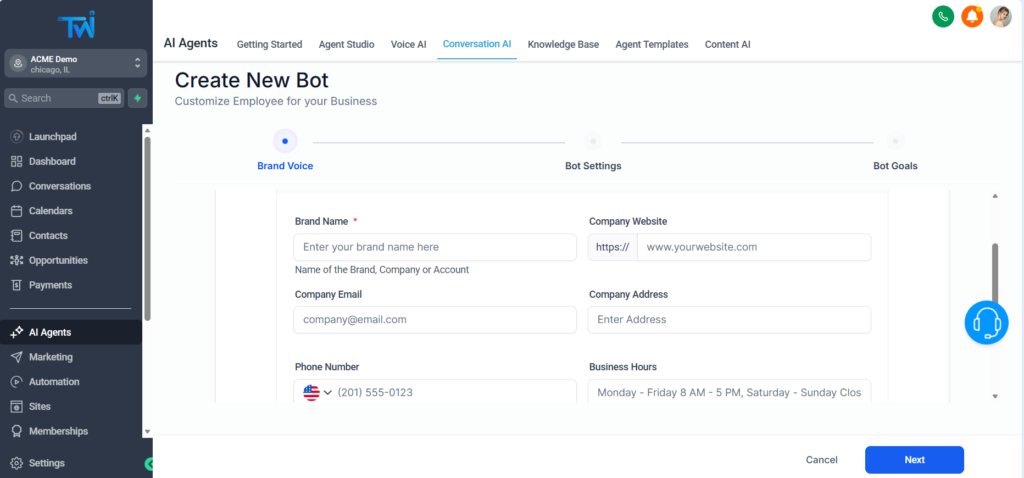Click the sidebar vertical scrollbar thumb
This screenshot has height=478, width=1024.
point(147,229)
